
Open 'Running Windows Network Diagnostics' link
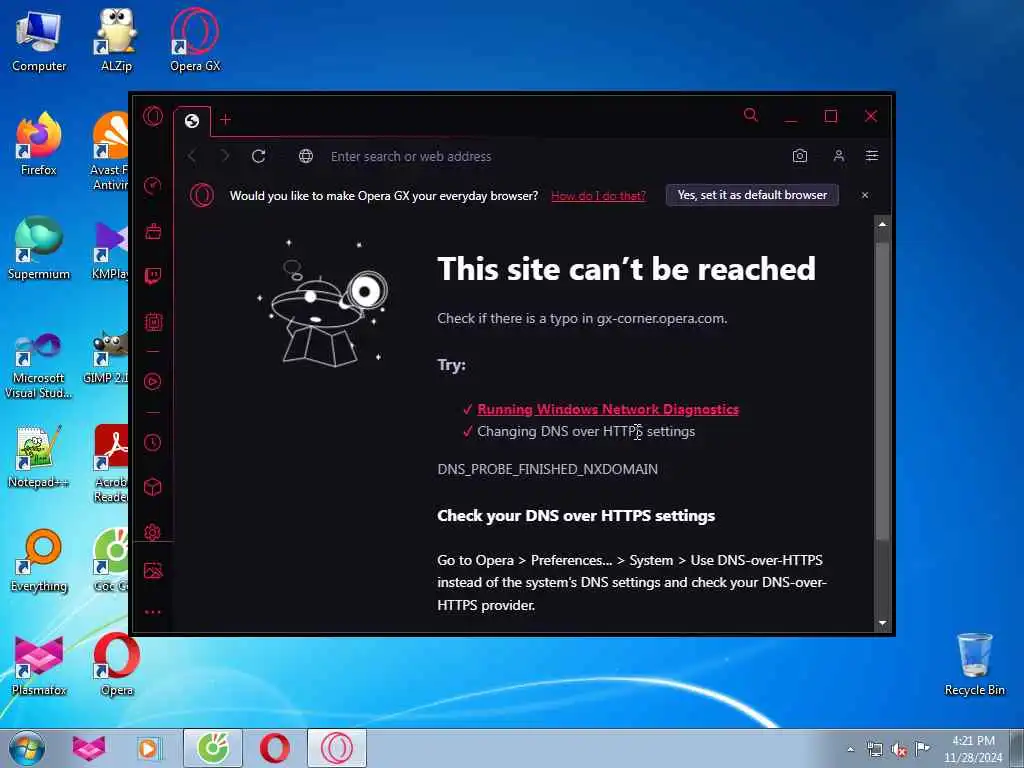point(608,409)
